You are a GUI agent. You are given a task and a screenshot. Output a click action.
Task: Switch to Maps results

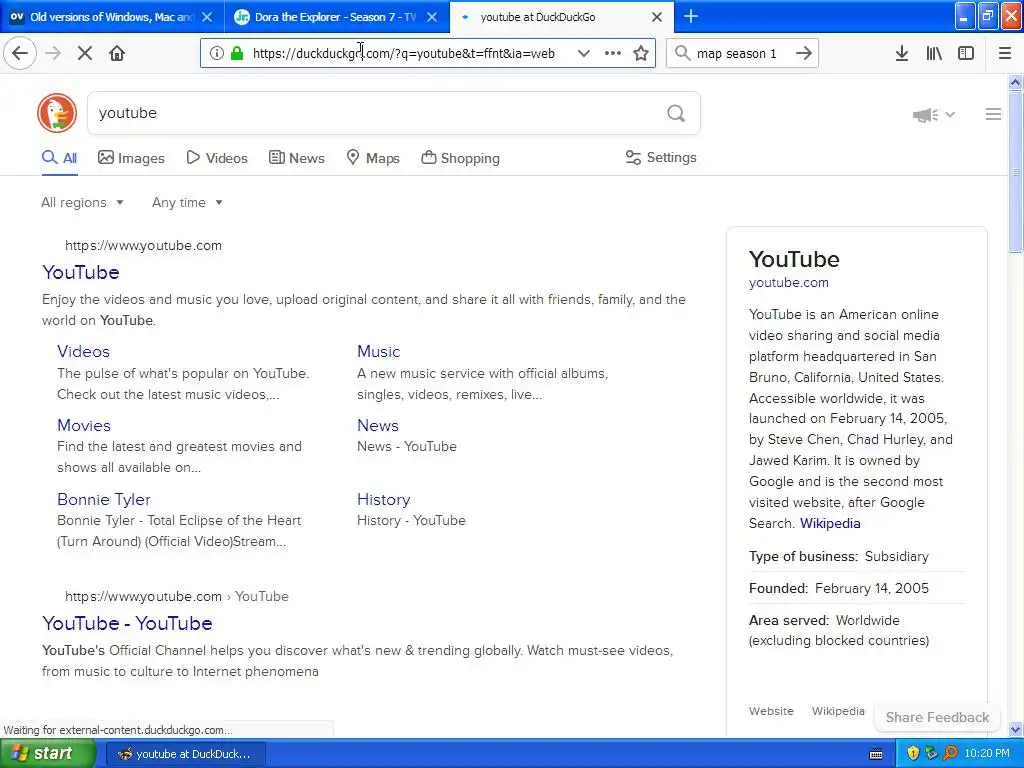[x=373, y=158]
